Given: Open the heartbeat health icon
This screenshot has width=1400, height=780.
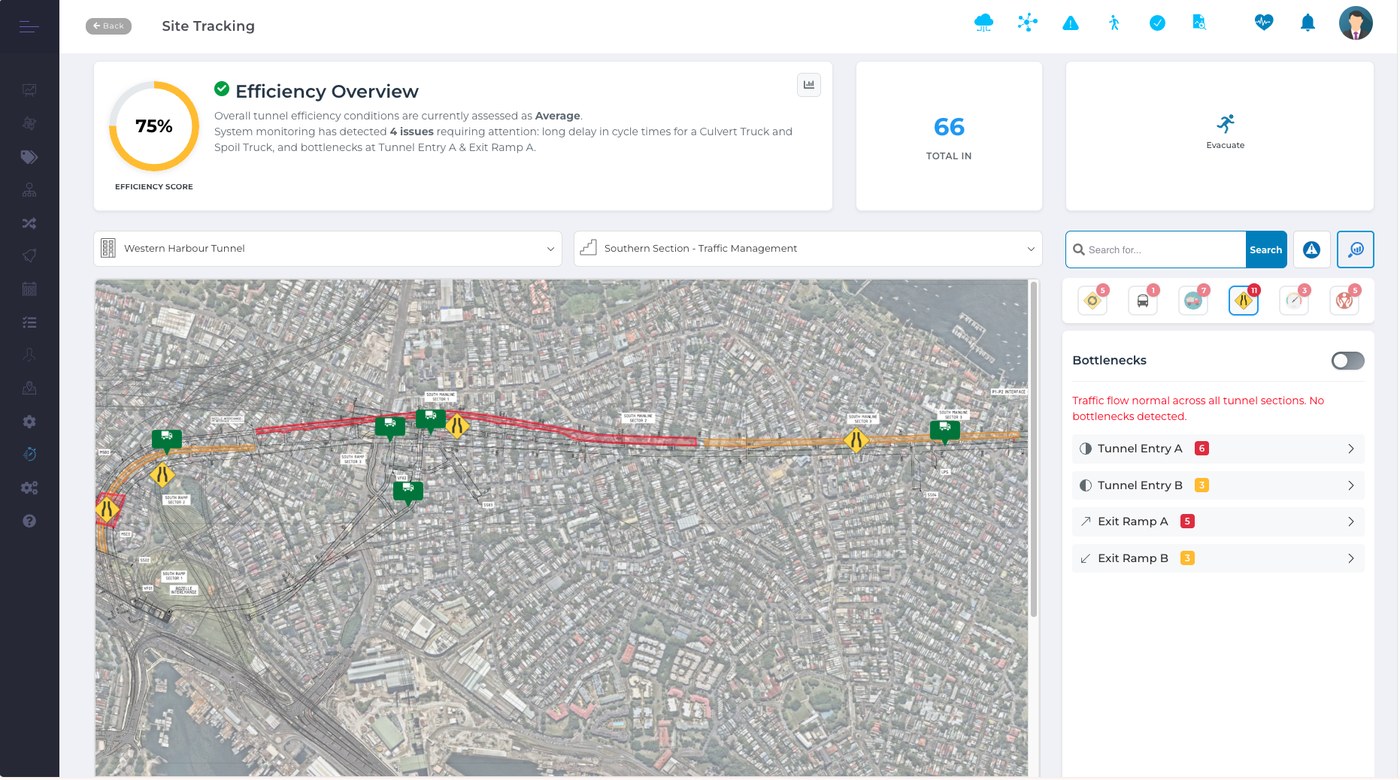Looking at the screenshot, I should coord(1264,23).
